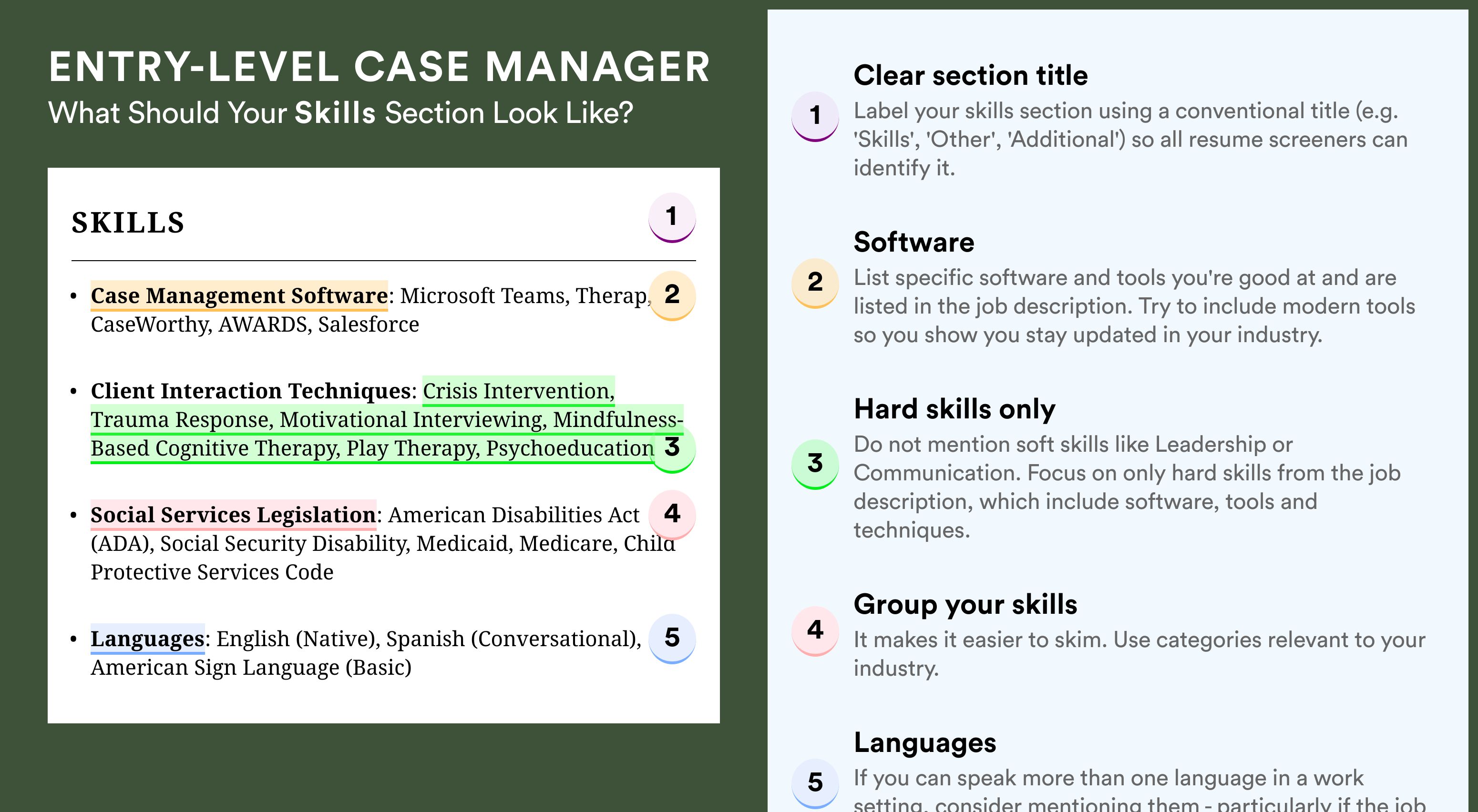The height and width of the screenshot is (812, 1478).
Task: Click the purple number 1 badge beside SKILLS
Action: coord(672,218)
